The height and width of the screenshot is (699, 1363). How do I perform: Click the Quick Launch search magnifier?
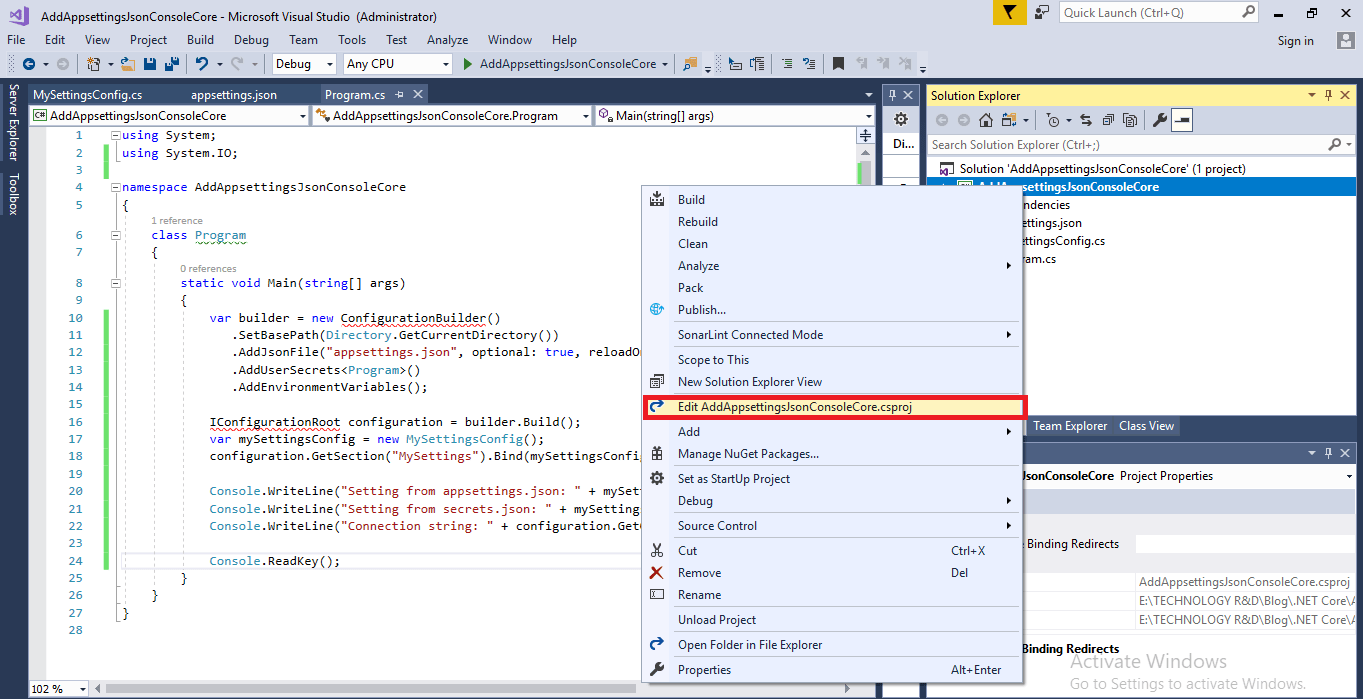coord(1249,12)
